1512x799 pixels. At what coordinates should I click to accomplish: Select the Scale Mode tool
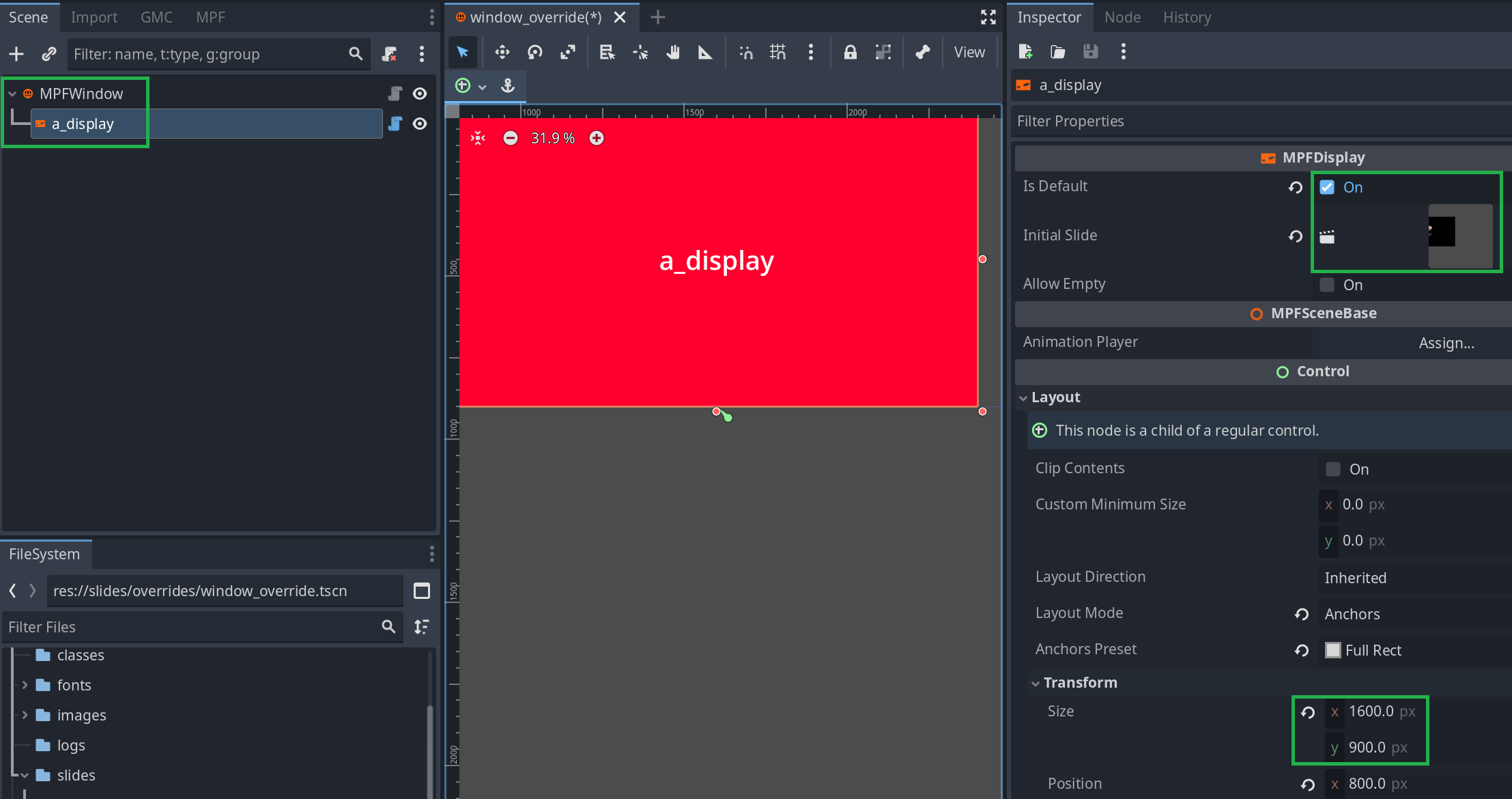pyautogui.click(x=568, y=53)
